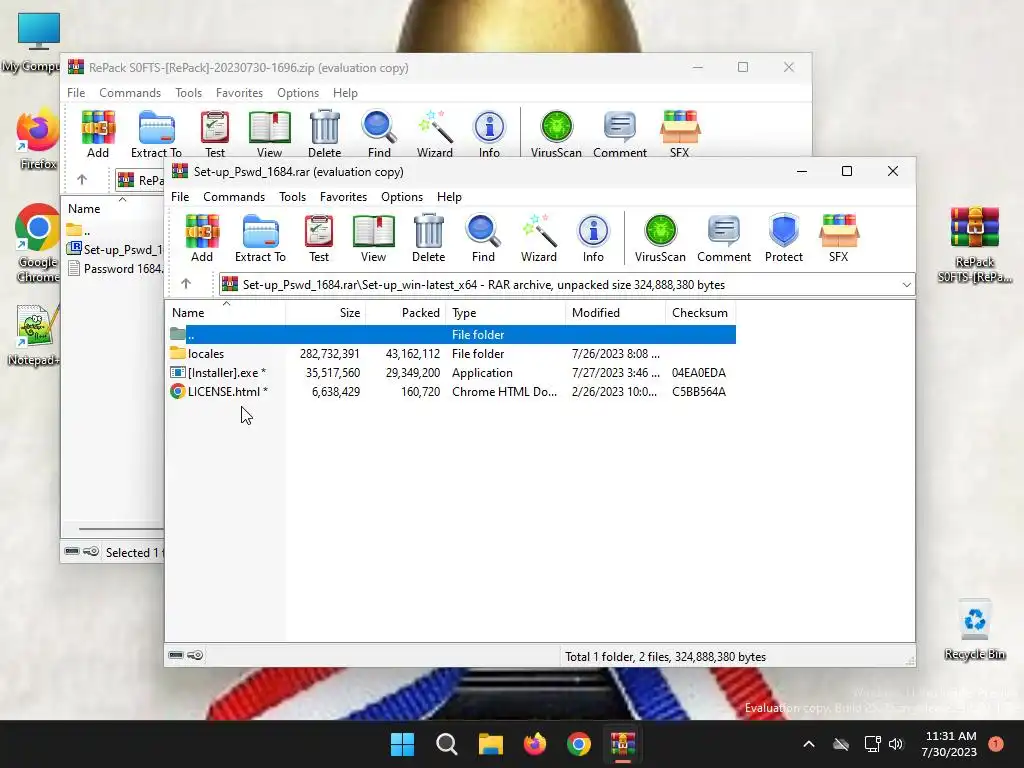The image size is (1024, 768).
Task: Click Comment icon in Set-up_Pswd_1684.rar window
Action: (x=724, y=238)
